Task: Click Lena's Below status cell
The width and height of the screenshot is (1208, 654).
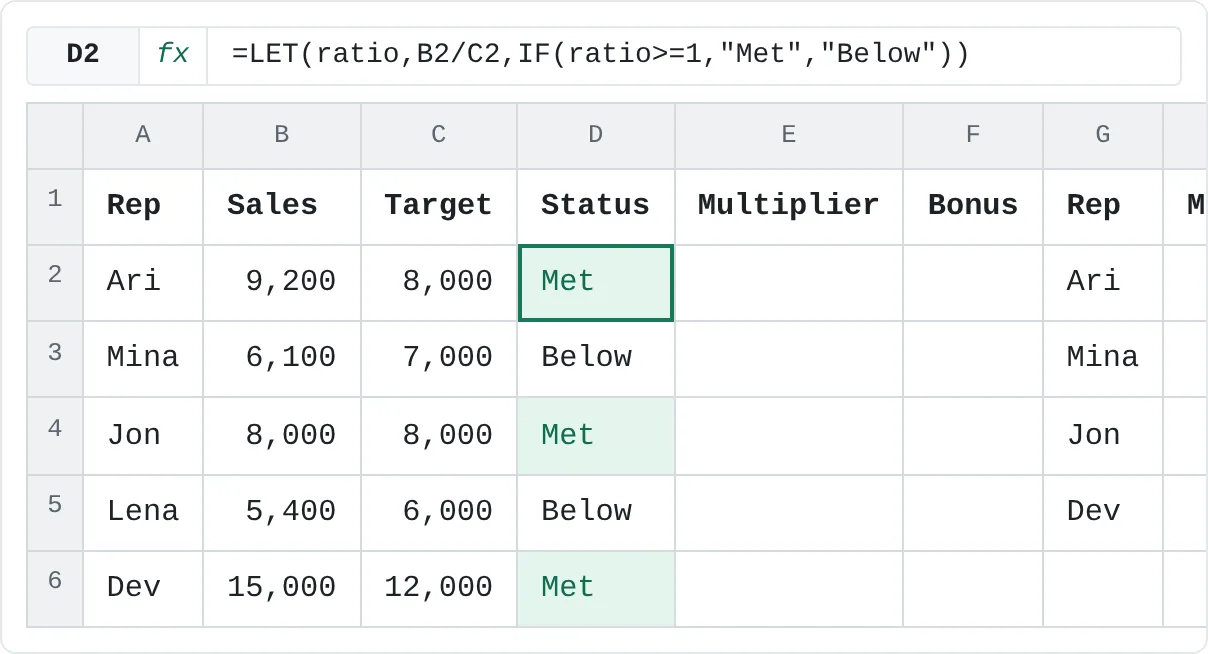Action: pos(596,512)
